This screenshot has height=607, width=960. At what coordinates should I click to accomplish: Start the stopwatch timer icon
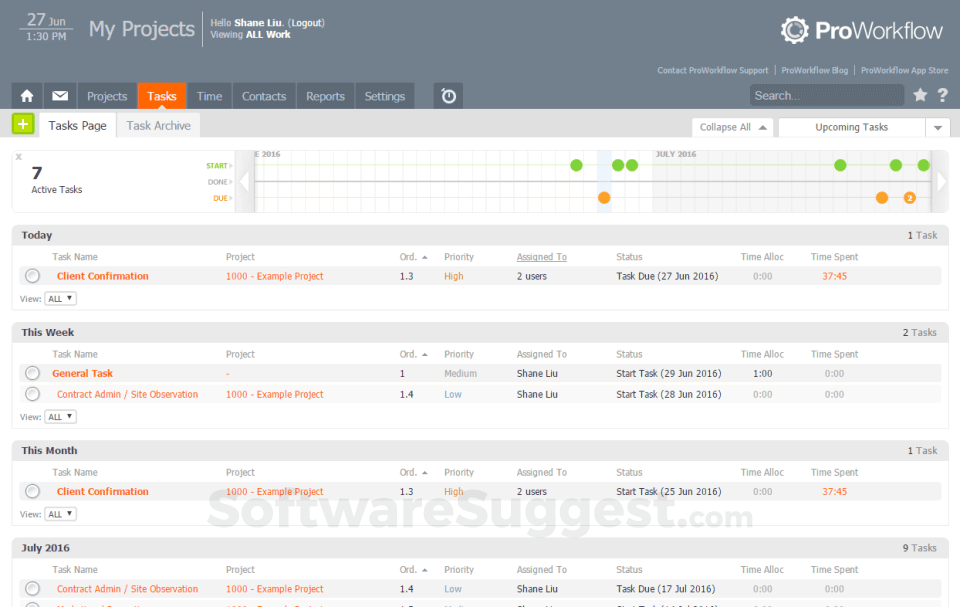point(447,95)
